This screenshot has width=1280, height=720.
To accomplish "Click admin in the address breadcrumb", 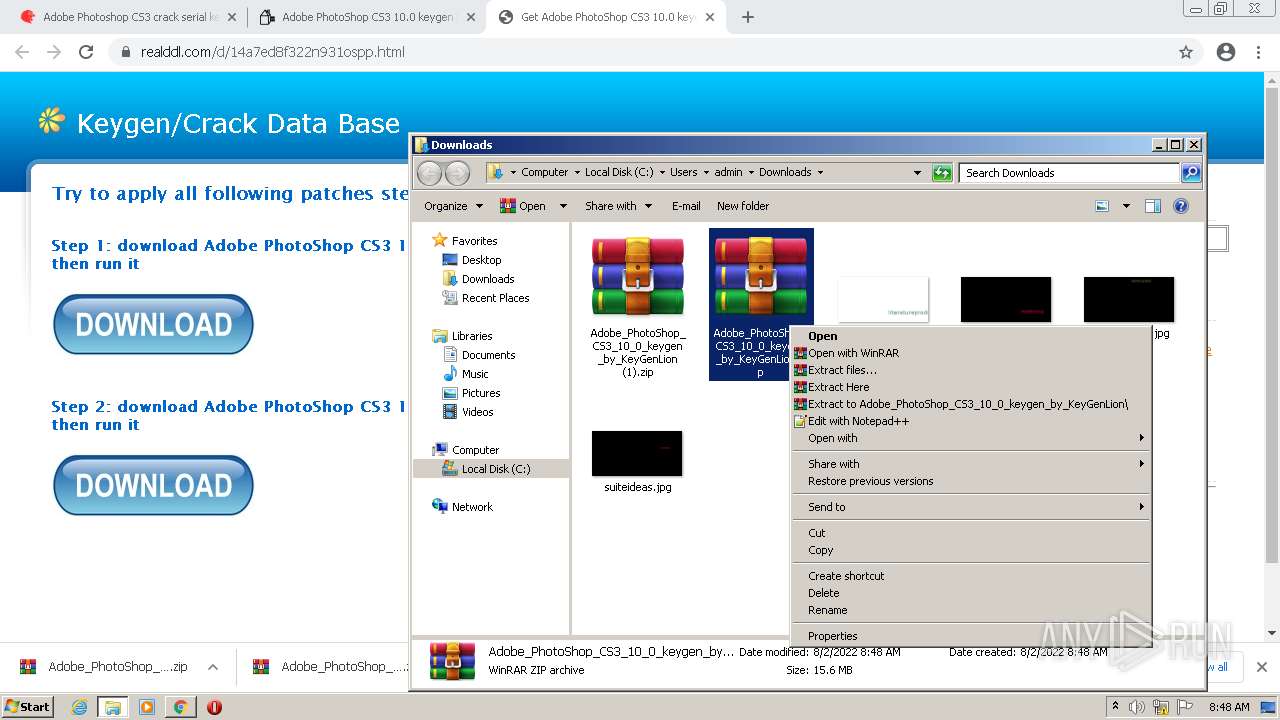I will point(728,172).
